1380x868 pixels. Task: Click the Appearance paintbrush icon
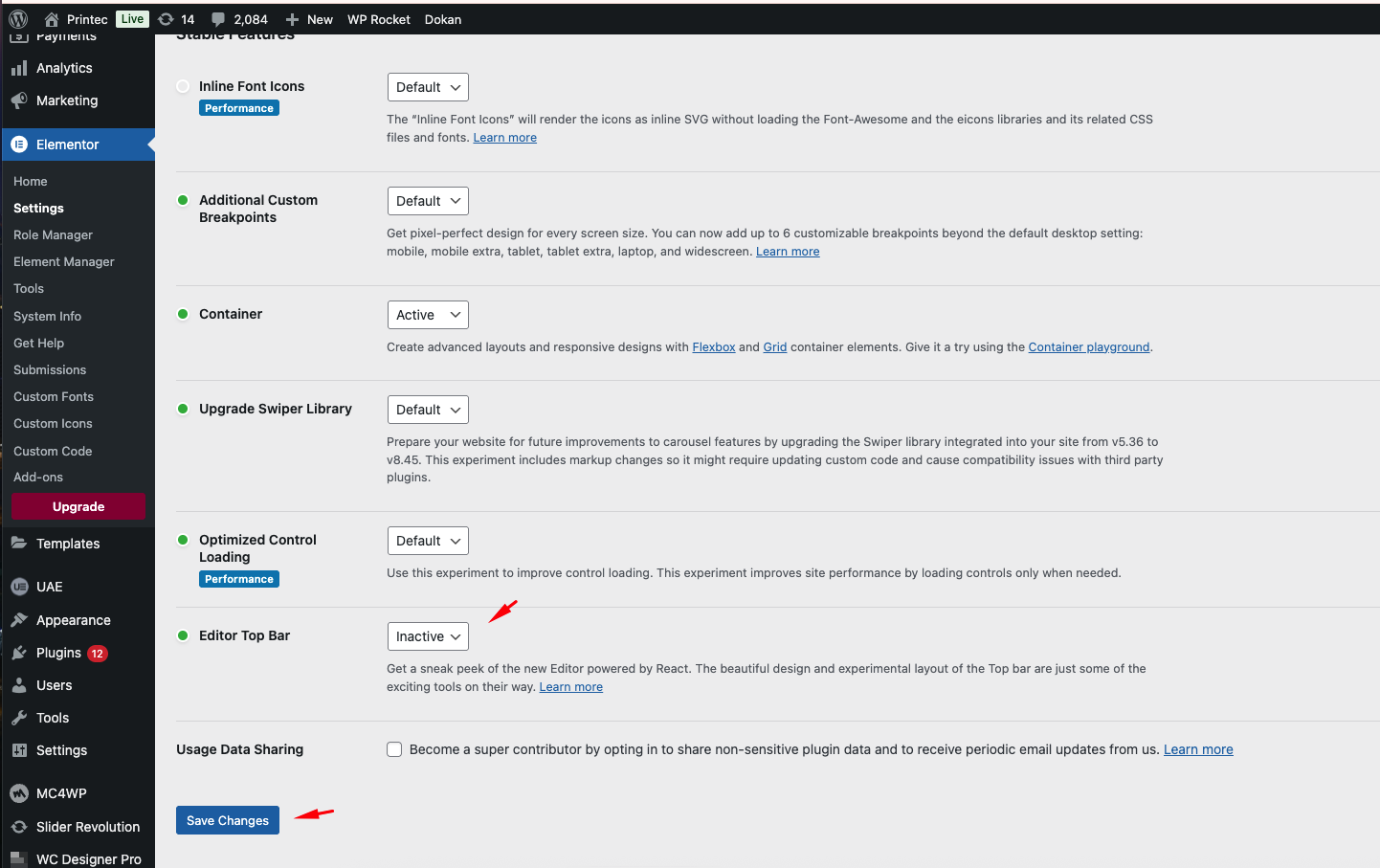click(19, 620)
